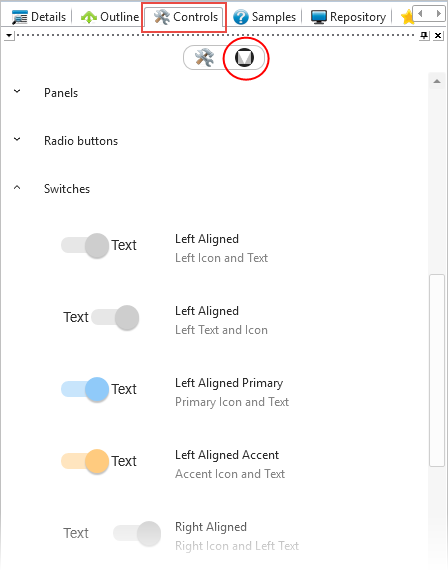Toggle the blue Left Aligned Primary switch
This screenshot has height=571, width=448.
point(85,389)
